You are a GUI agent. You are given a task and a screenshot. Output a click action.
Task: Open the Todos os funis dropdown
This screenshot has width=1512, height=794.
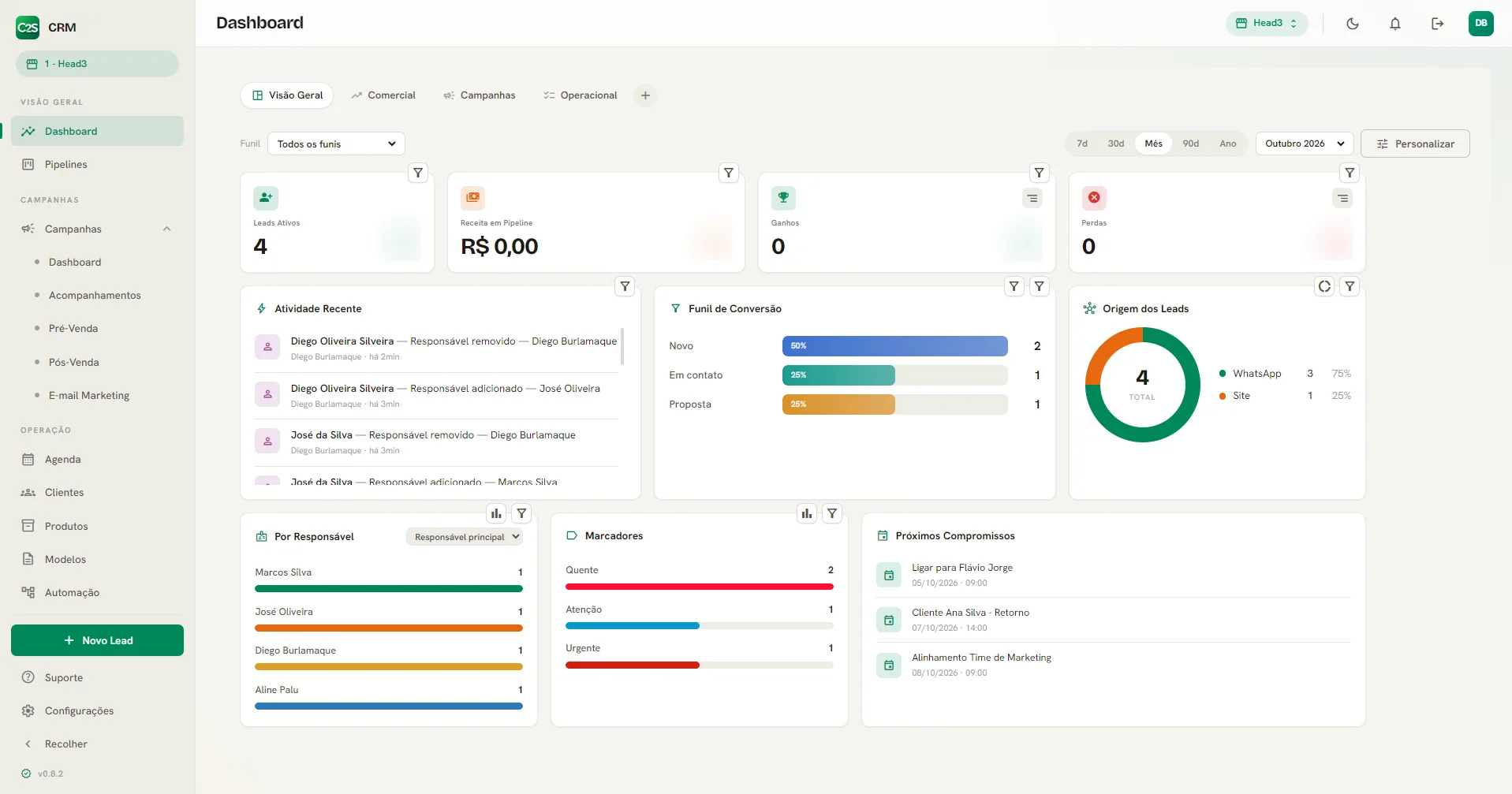click(336, 144)
